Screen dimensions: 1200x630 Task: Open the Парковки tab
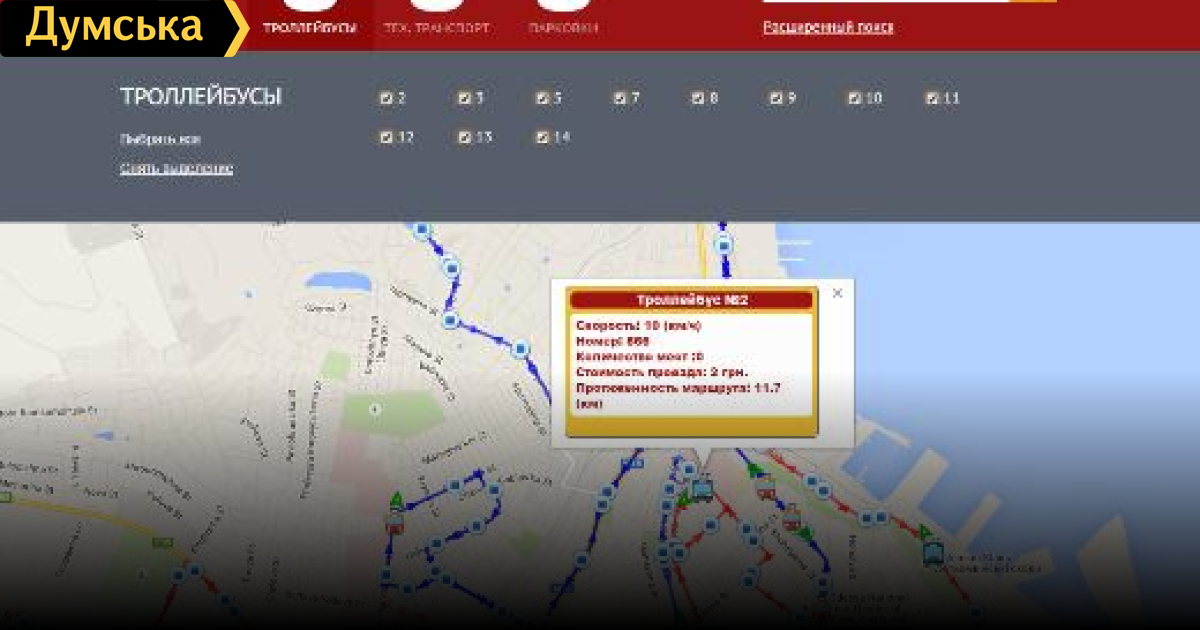(563, 28)
